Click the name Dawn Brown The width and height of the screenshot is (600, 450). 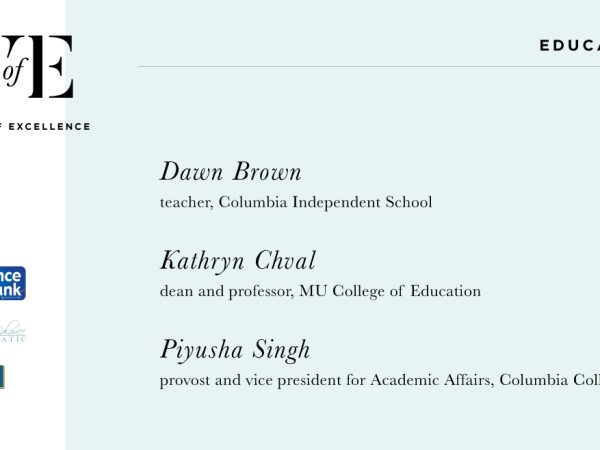[x=231, y=171]
